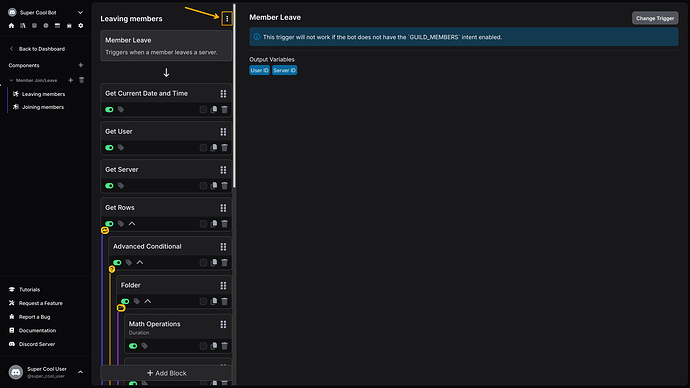Image resolution: width=690 pixels, height=388 pixels.
Task: Click the Add Block button
Action: pos(166,373)
